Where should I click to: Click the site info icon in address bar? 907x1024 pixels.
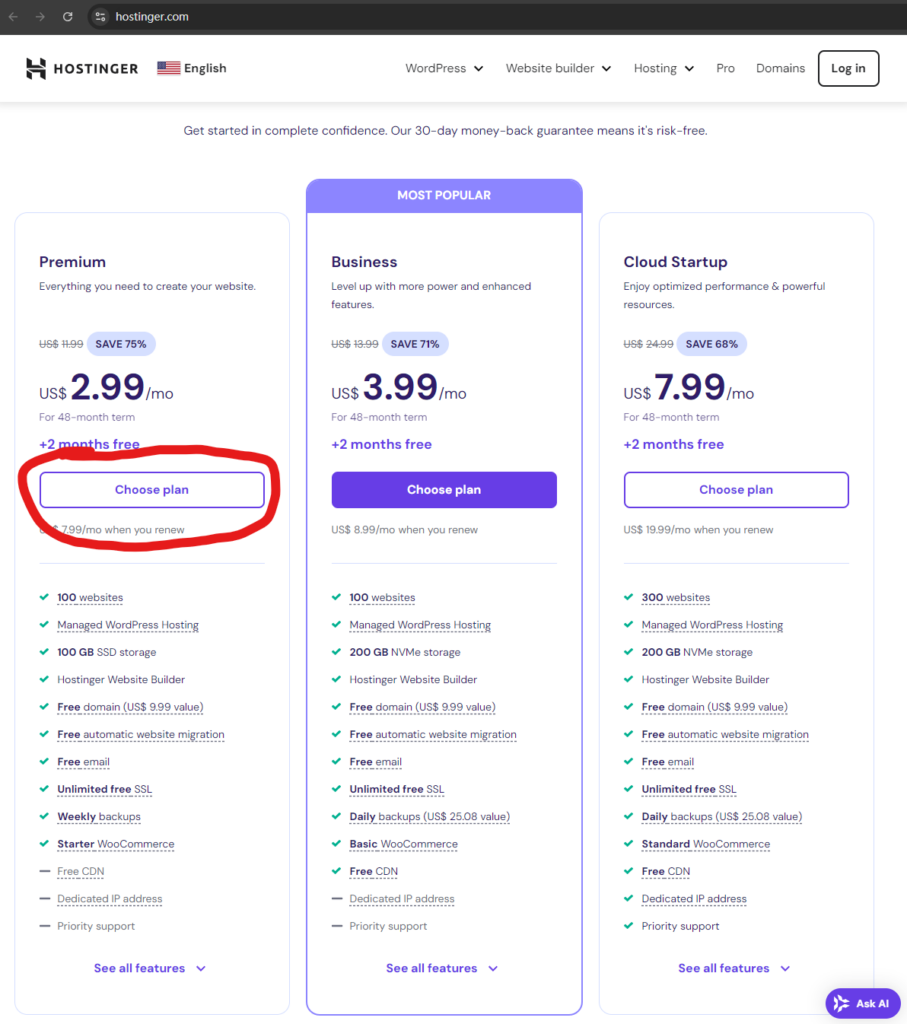99,17
